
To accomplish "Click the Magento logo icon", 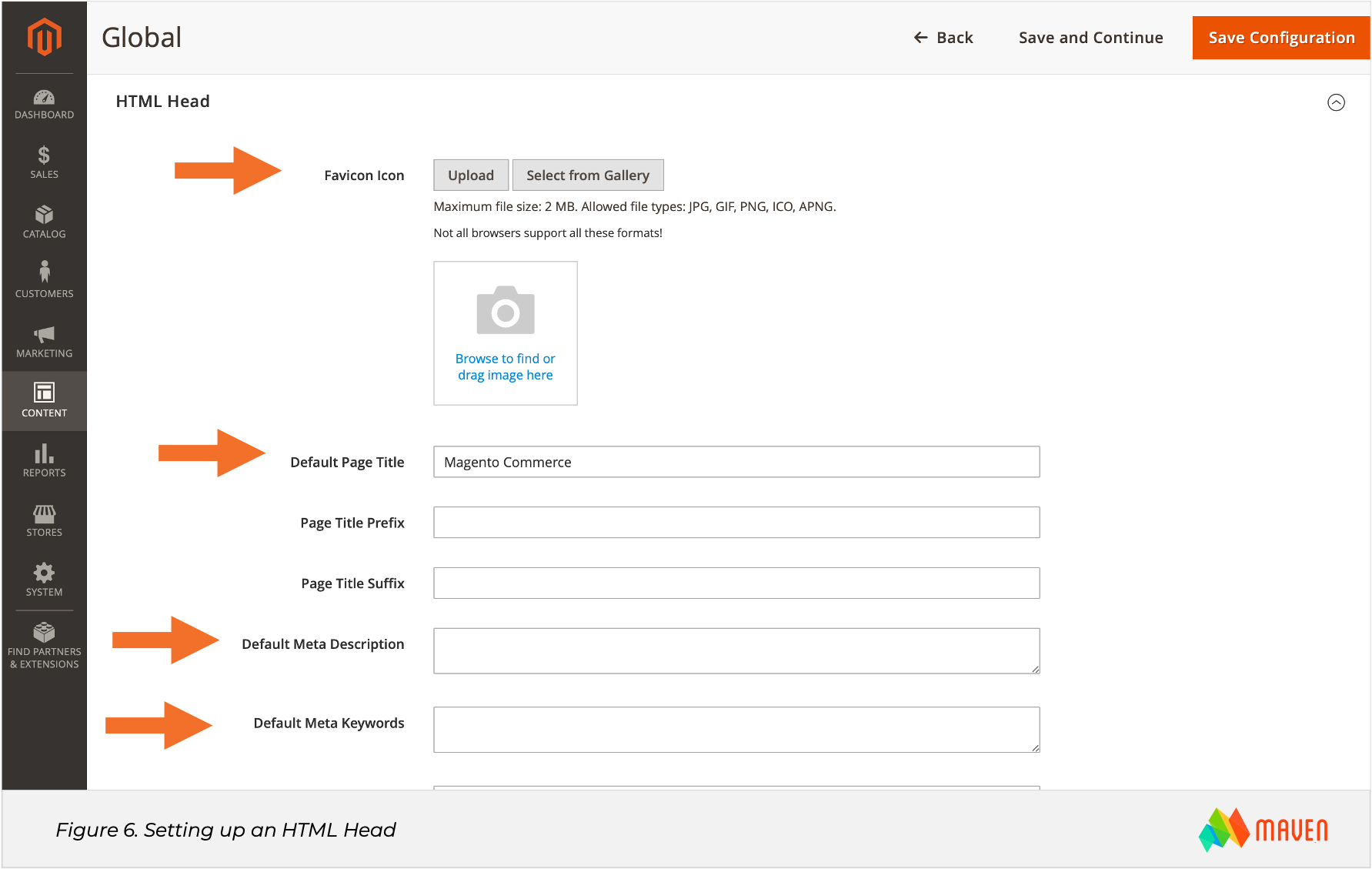I will 44,37.
